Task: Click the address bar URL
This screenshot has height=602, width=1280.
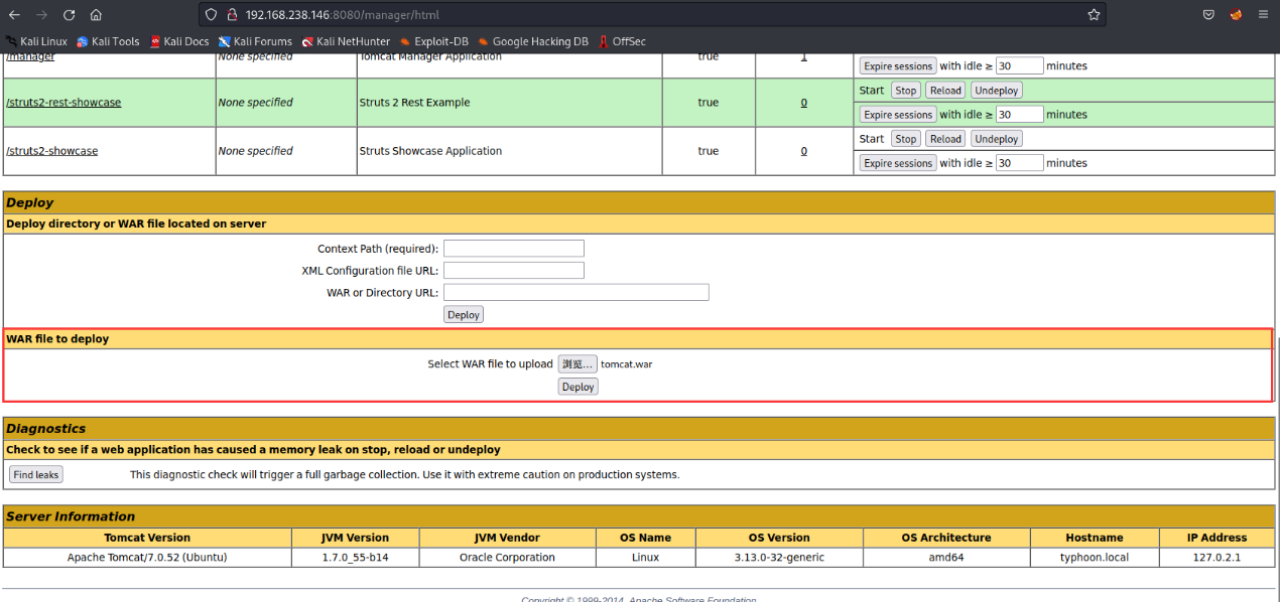Action: tap(342, 15)
